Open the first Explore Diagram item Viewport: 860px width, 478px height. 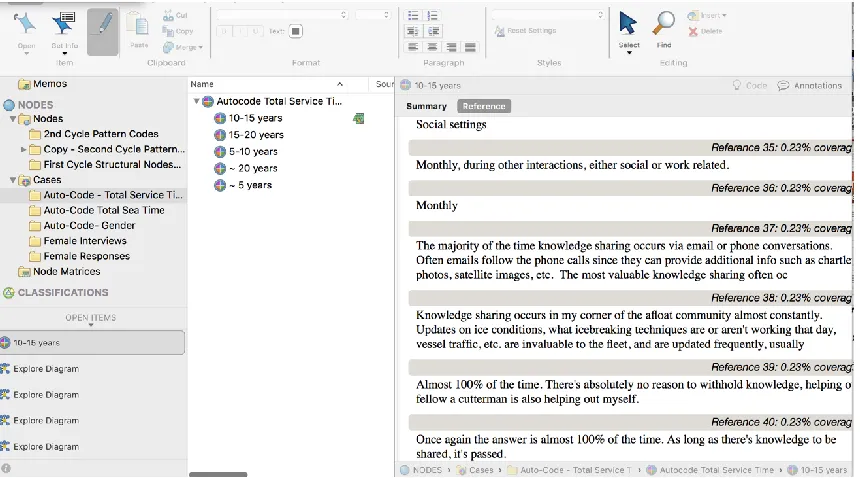point(39,369)
